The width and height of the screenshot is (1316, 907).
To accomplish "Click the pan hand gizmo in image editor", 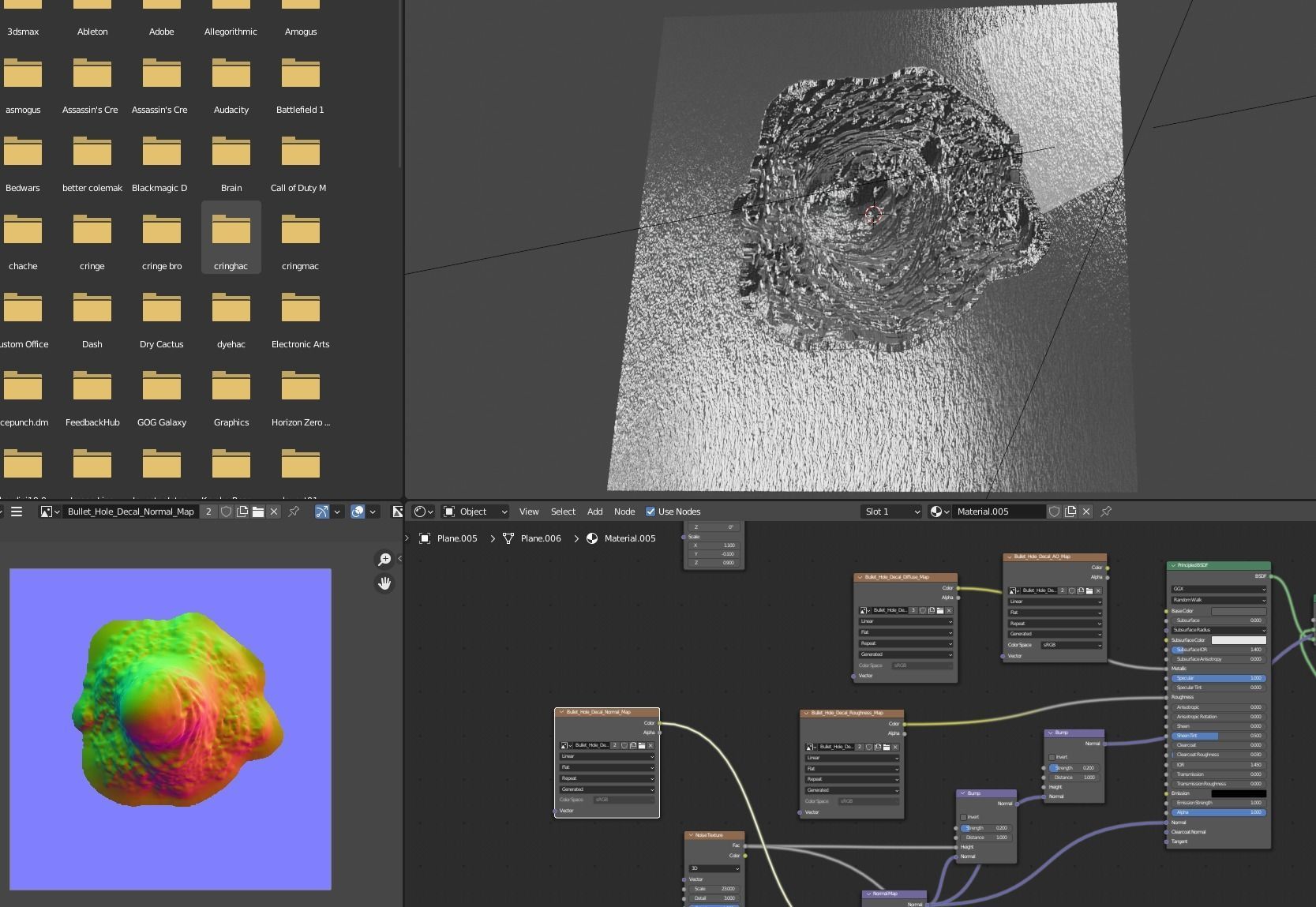I will tap(384, 583).
